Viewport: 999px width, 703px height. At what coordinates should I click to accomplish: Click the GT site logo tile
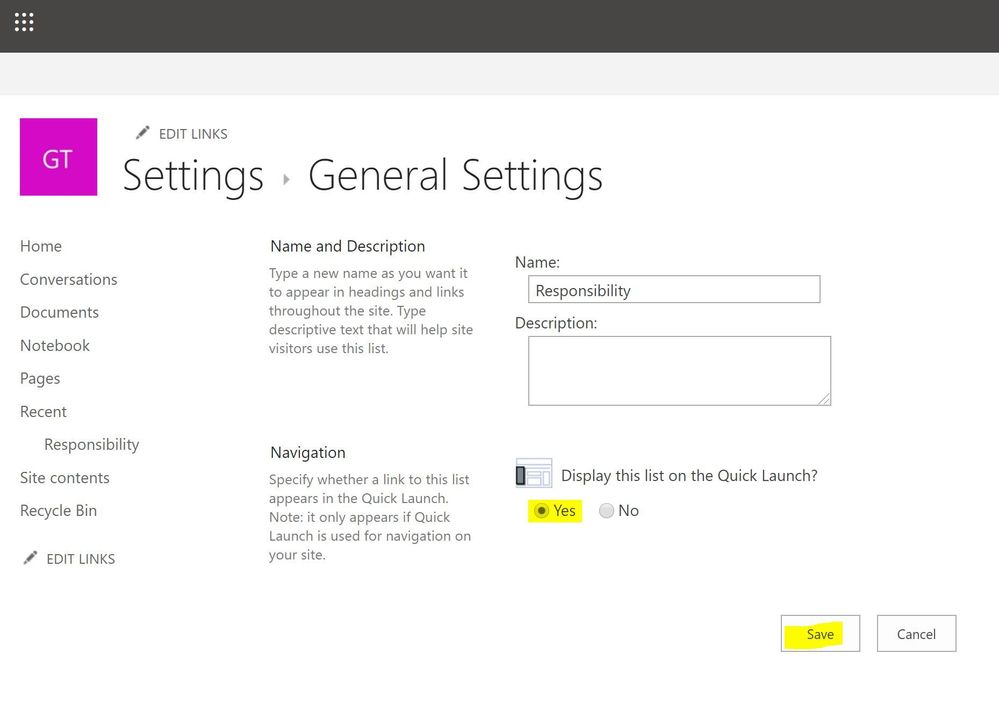coord(59,157)
